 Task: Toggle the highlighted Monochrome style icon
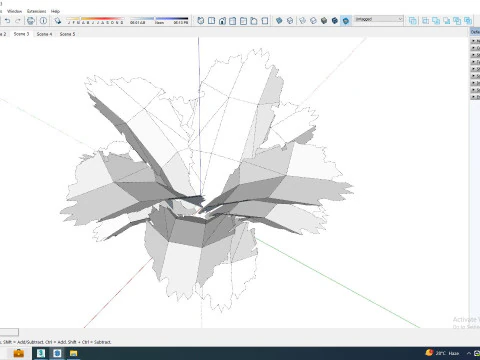tap(346, 21)
